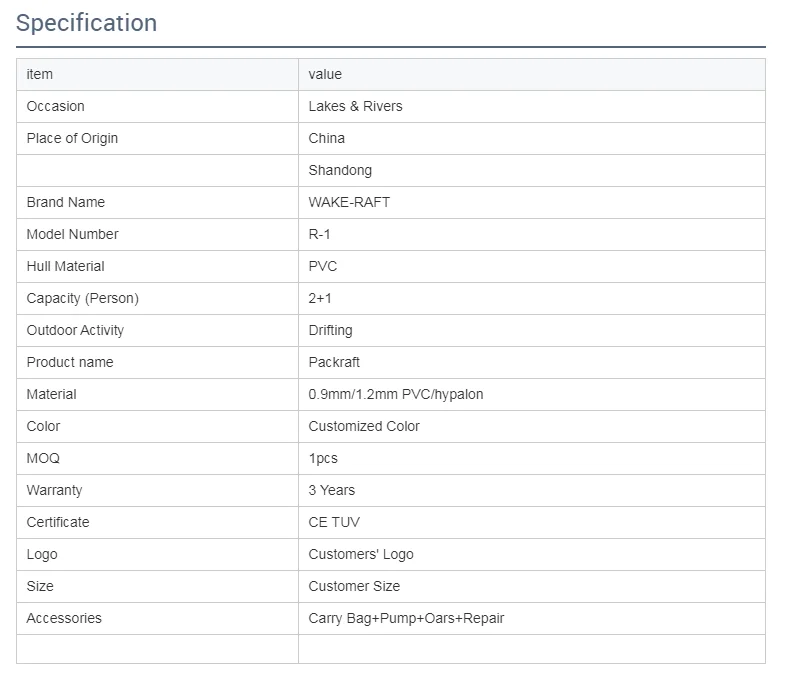This screenshot has height=679, width=793.
Task: Select the 'Packraft' product name value
Action: (x=334, y=362)
